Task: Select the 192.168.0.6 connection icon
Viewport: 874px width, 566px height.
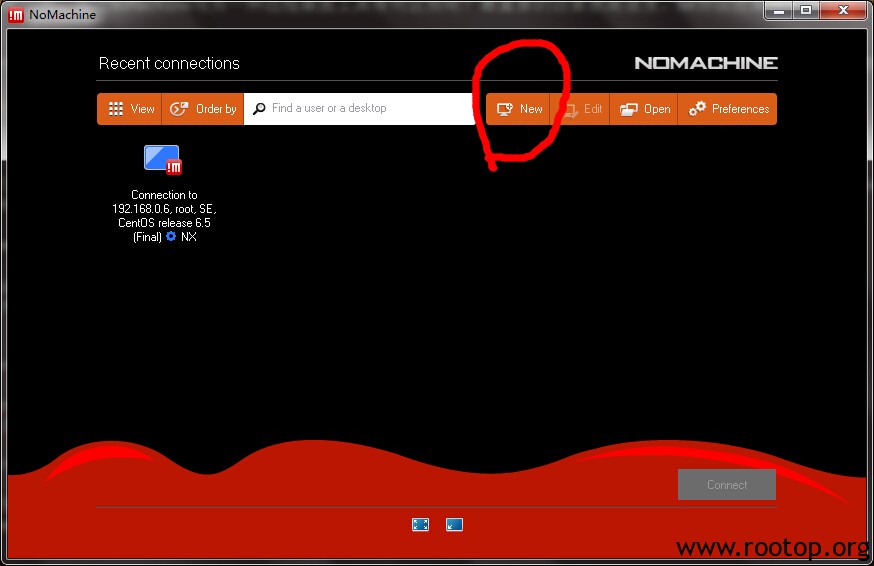Action: click(x=163, y=160)
